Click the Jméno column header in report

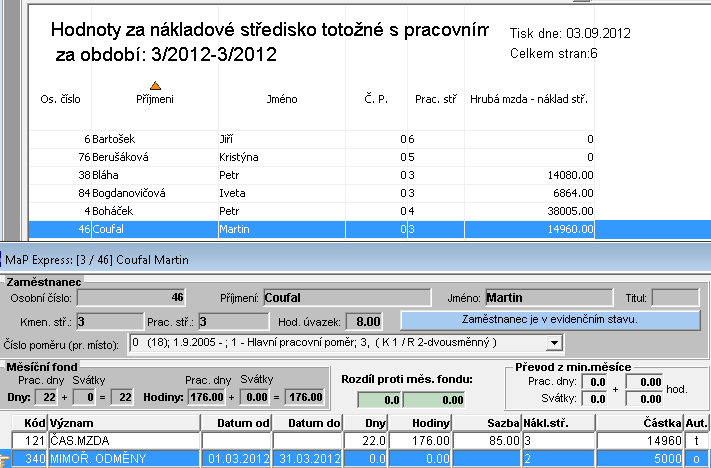click(282, 99)
